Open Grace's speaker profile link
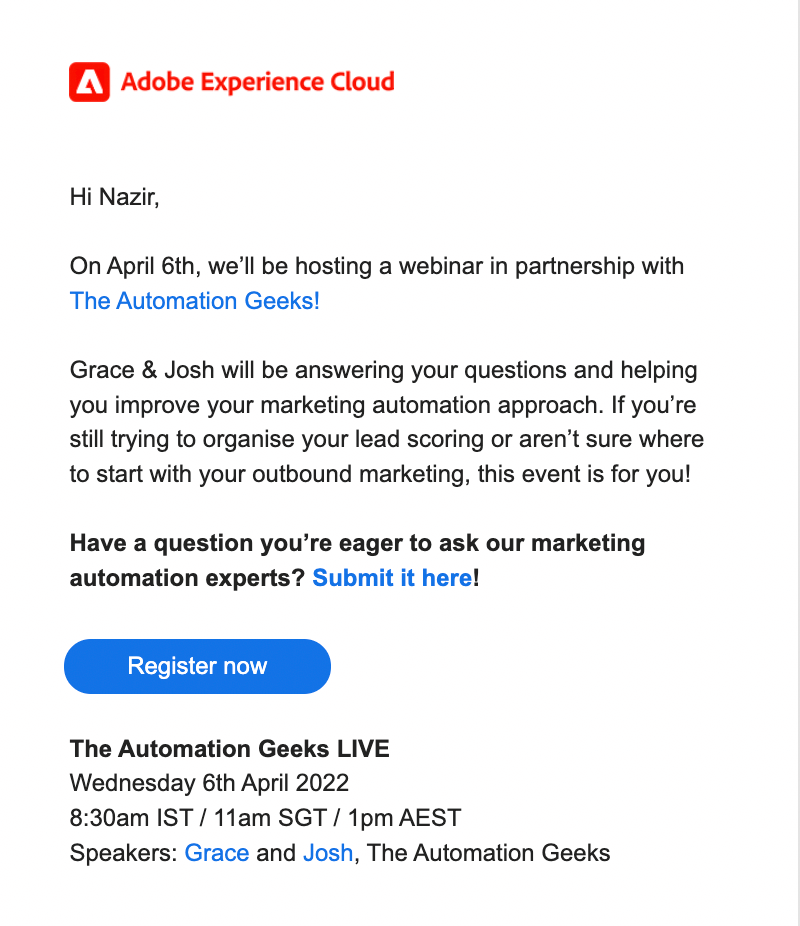The image size is (800, 926). [x=217, y=853]
